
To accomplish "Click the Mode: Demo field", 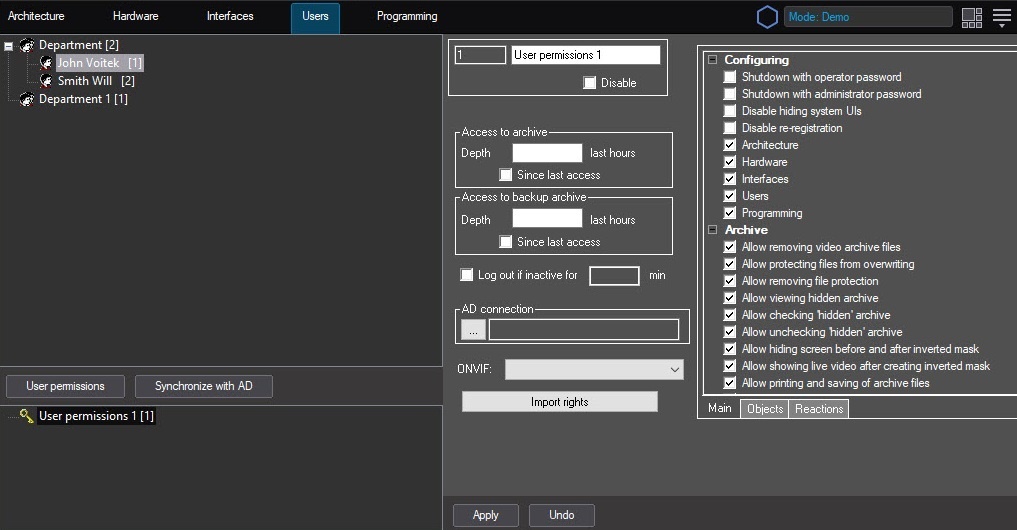I will point(868,17).
